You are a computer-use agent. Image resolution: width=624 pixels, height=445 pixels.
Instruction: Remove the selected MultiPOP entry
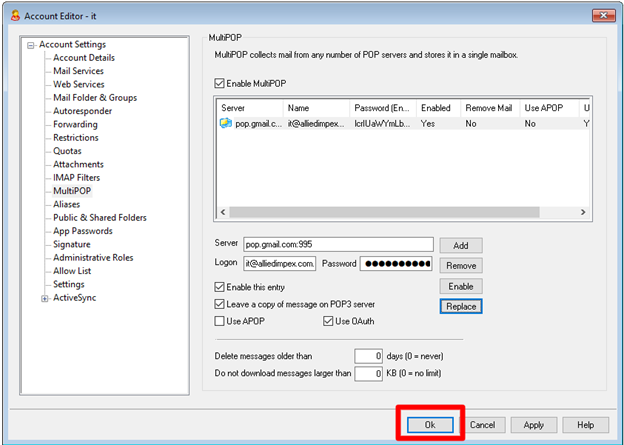pyautogui.click(x=460, y=266)
